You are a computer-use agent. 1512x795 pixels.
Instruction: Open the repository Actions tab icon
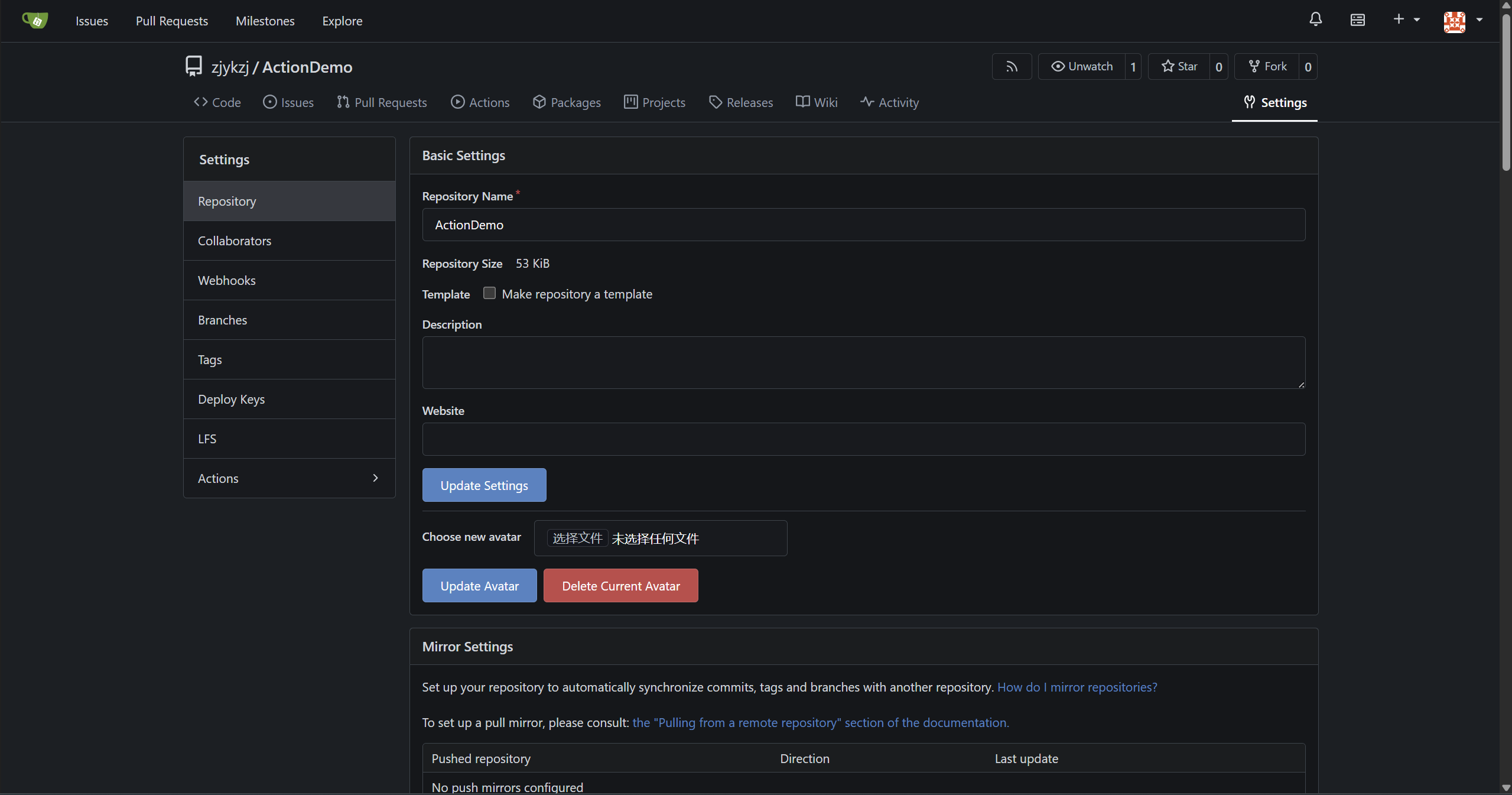coord(457,102)
